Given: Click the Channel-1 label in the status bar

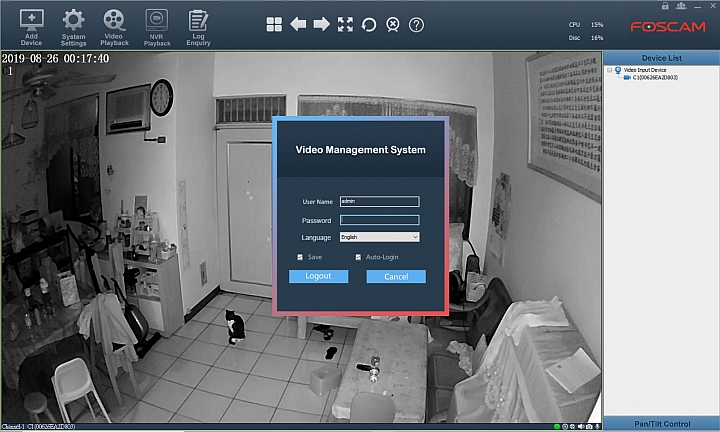Looking at the screenshot, I should point(13,427).
